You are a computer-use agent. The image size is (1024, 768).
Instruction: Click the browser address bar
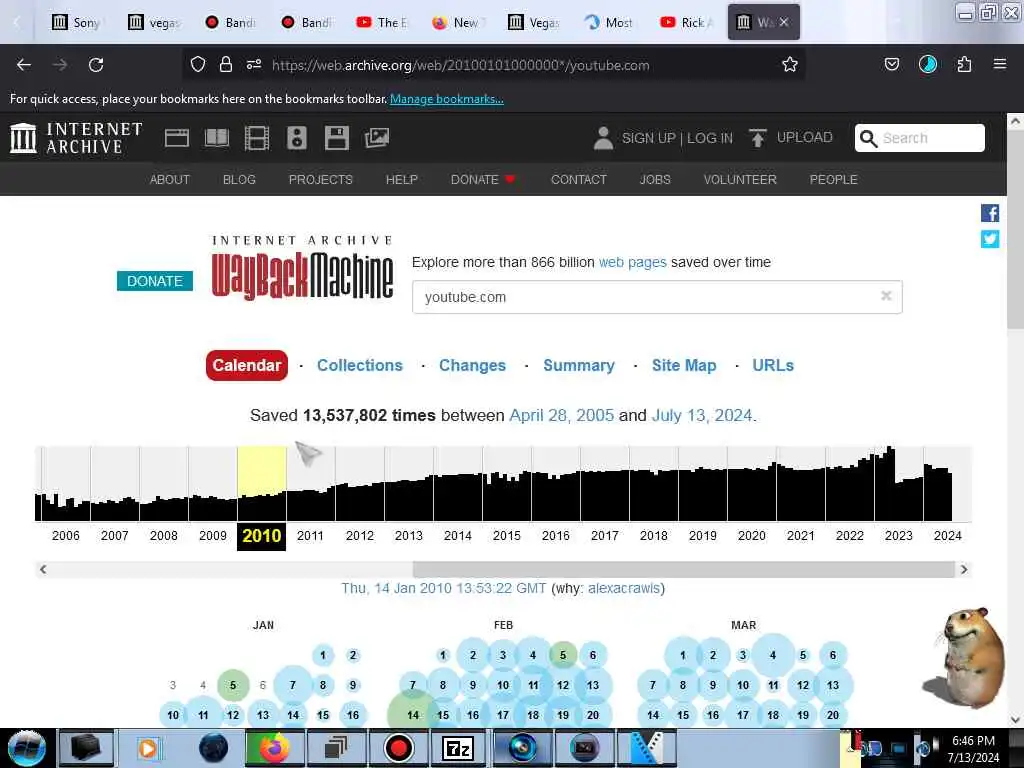[493, 65]
